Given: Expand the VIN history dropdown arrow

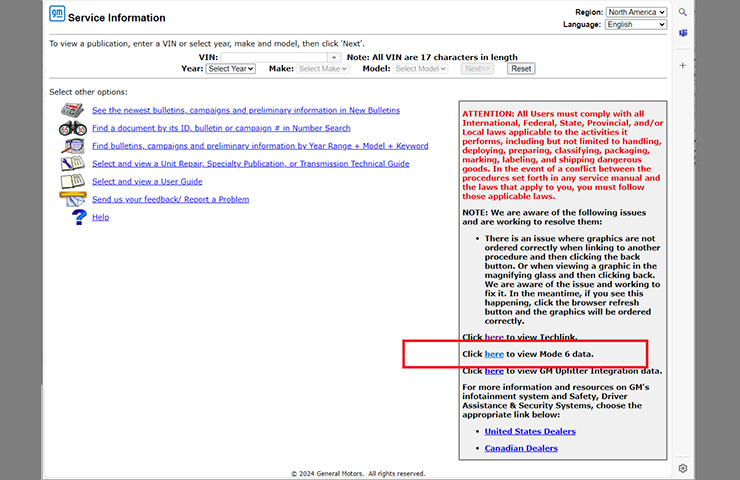Looking at the screenshot, I should (x=334, y=57).
